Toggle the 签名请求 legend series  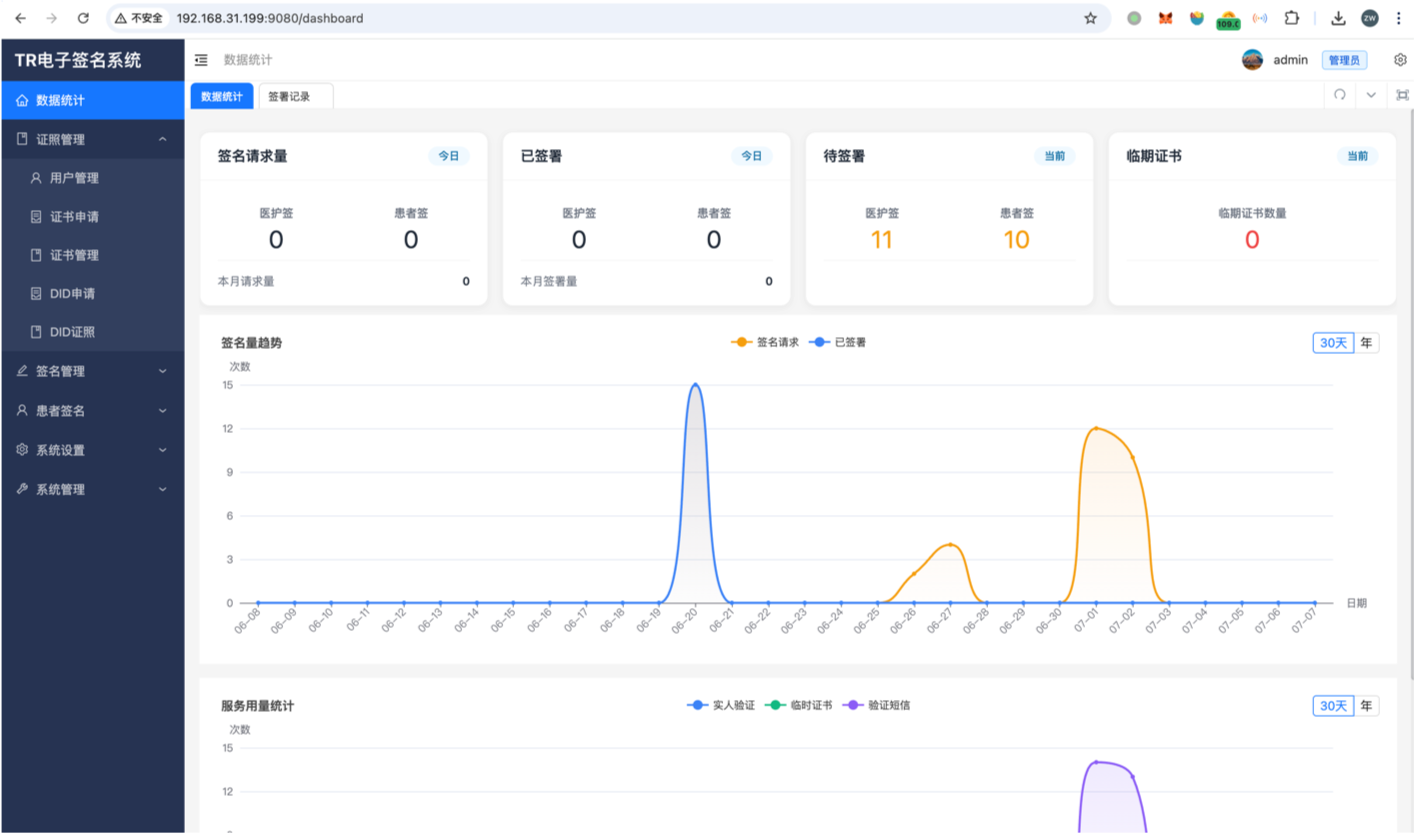point(766,342)
